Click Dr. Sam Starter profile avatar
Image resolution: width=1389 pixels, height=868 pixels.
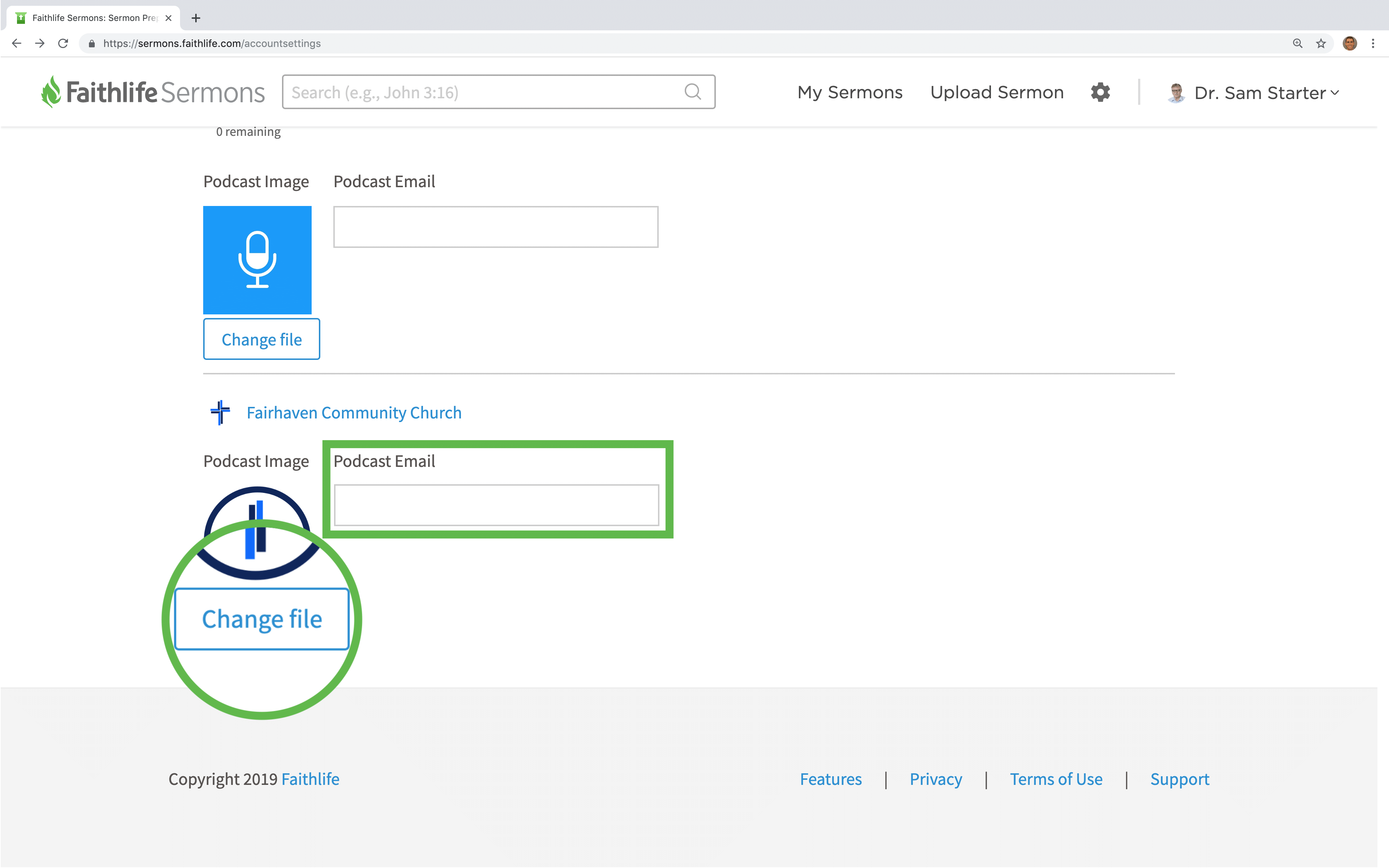click(x=1176, y=93)
